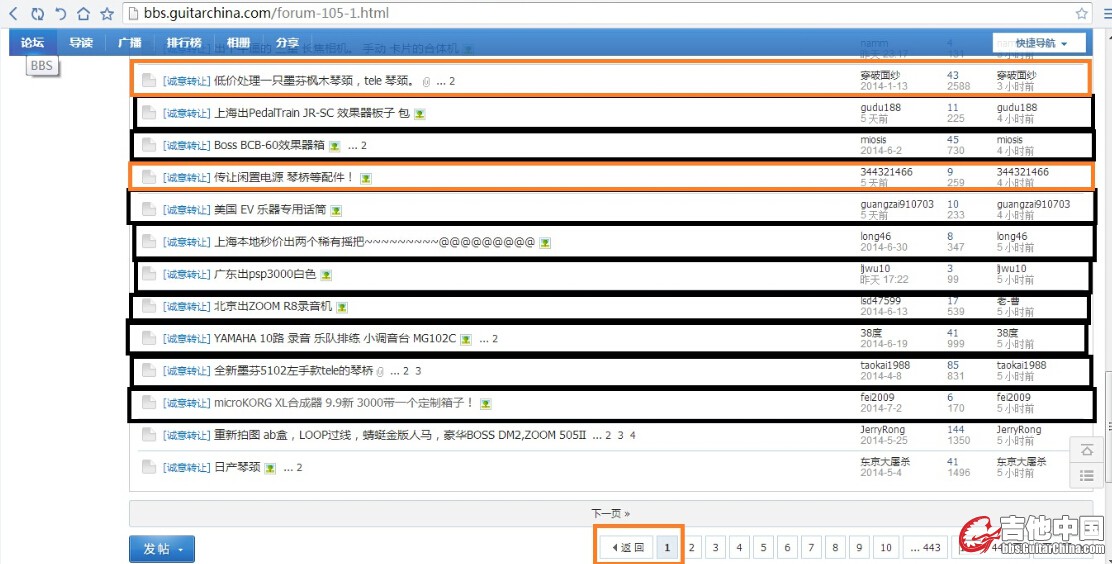Screen dimensions: 1112x564
Task: Click the browser home icon
Action: [x=84, y=14]
